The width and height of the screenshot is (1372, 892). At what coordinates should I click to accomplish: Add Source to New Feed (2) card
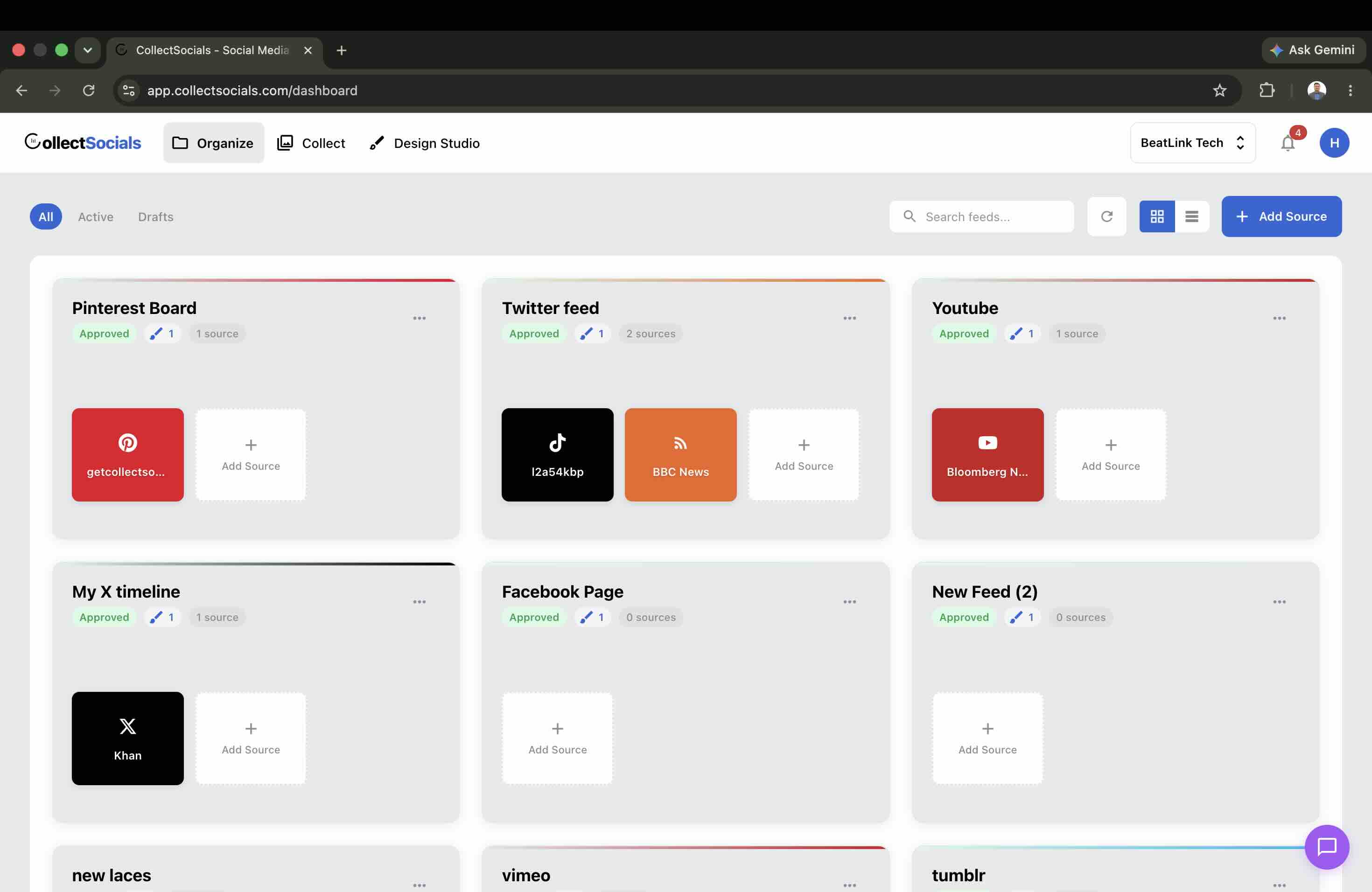[x=987, y=738]
